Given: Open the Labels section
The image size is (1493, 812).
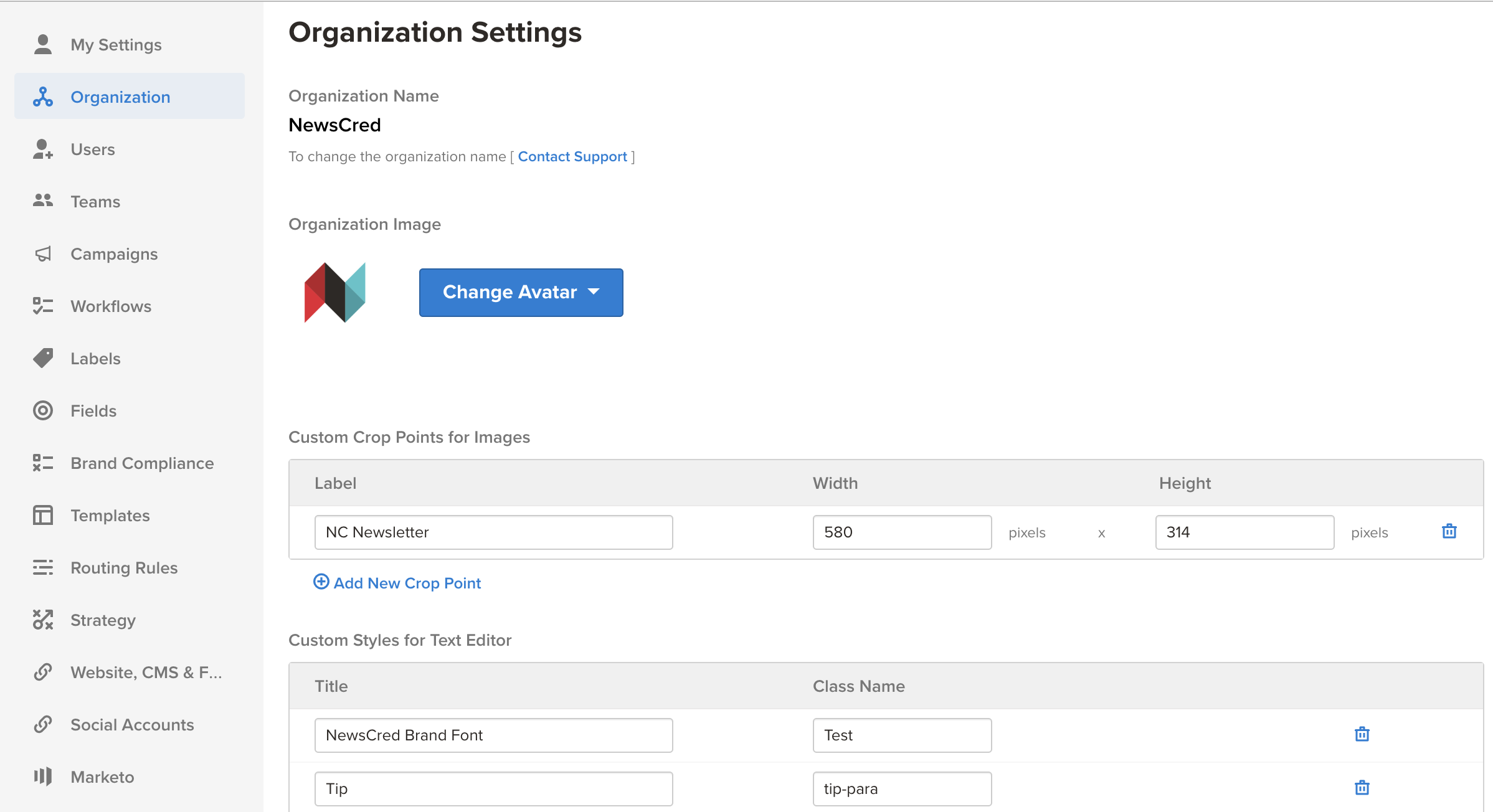Looking at the screenshot, I should [130, 359].
